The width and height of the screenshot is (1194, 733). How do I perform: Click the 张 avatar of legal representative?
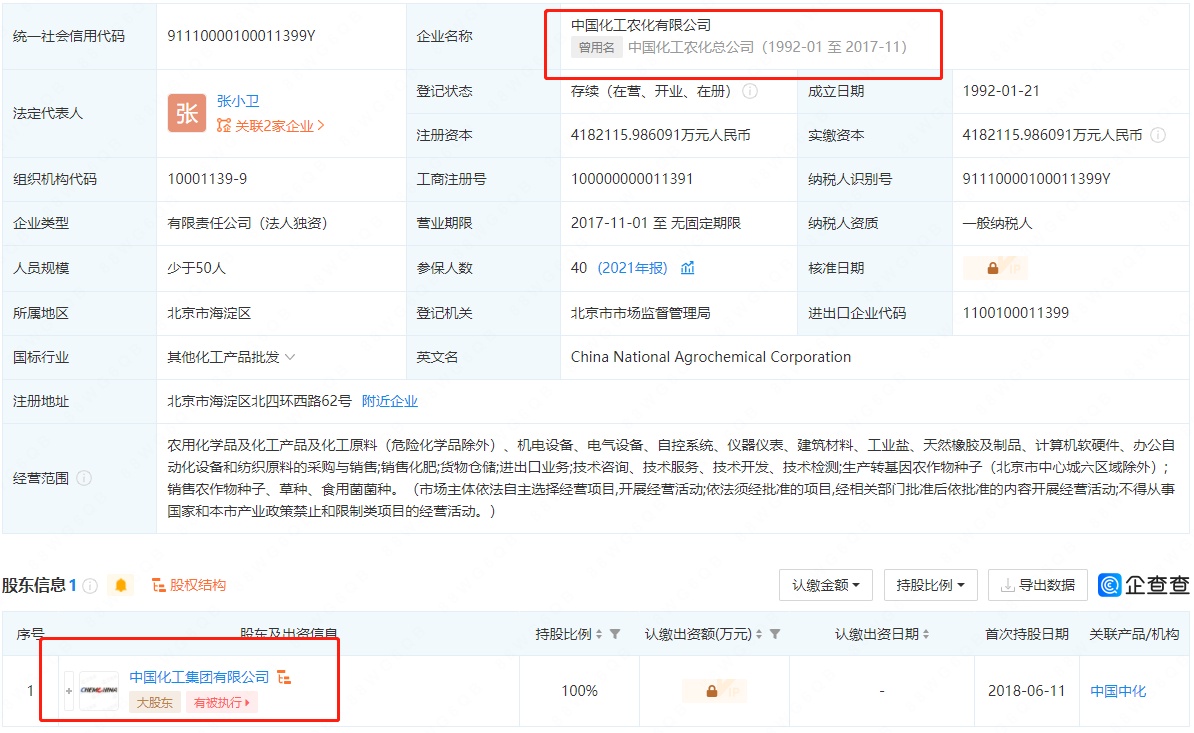click(x=187, y=113)
